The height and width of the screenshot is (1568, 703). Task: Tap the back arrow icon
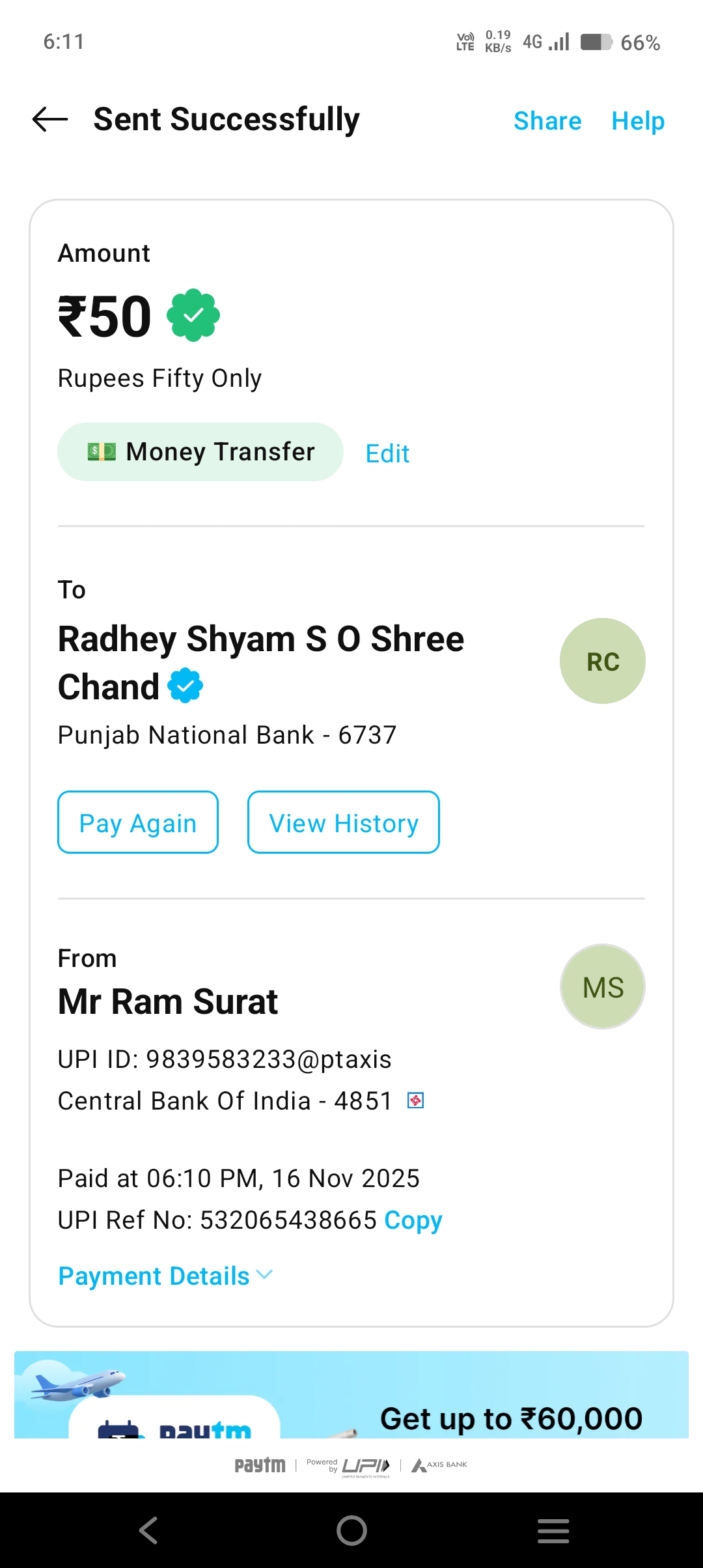click(50, 120)
